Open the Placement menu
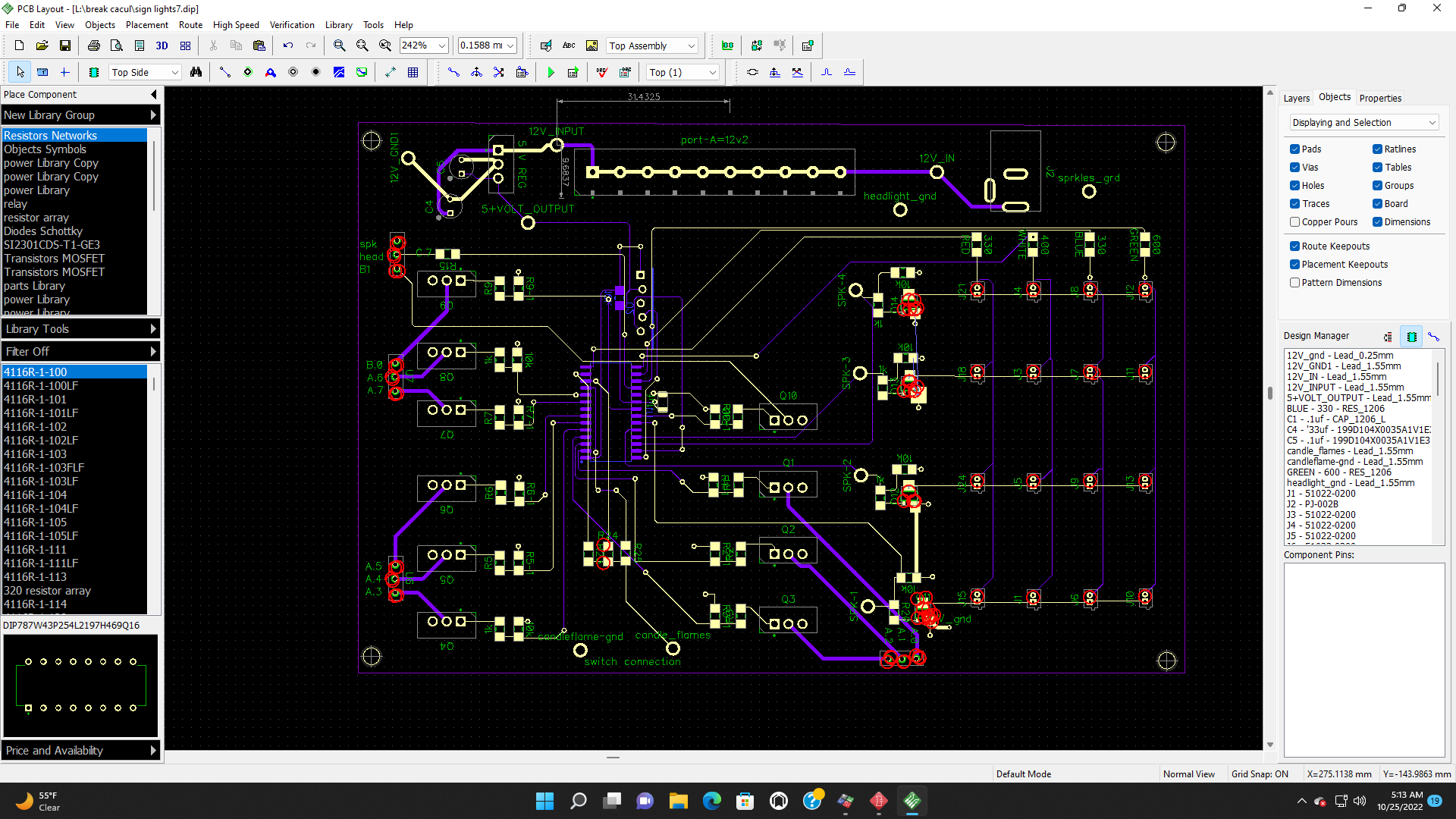This screenshot has width=1456, height=819. pyautogui.click(x=147, y=25)
